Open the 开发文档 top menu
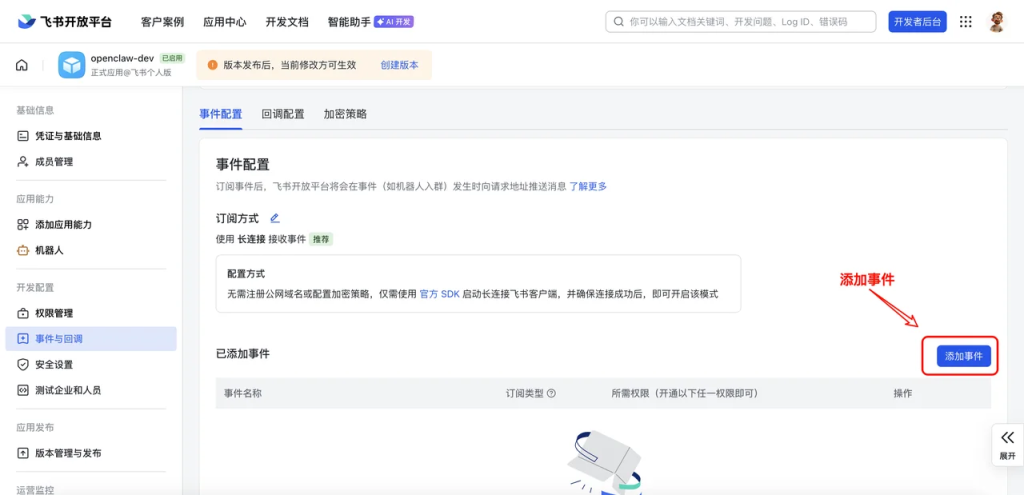The width and height of the screenshot is (1024, 495). pyautogui.click(x=287, y=22)
